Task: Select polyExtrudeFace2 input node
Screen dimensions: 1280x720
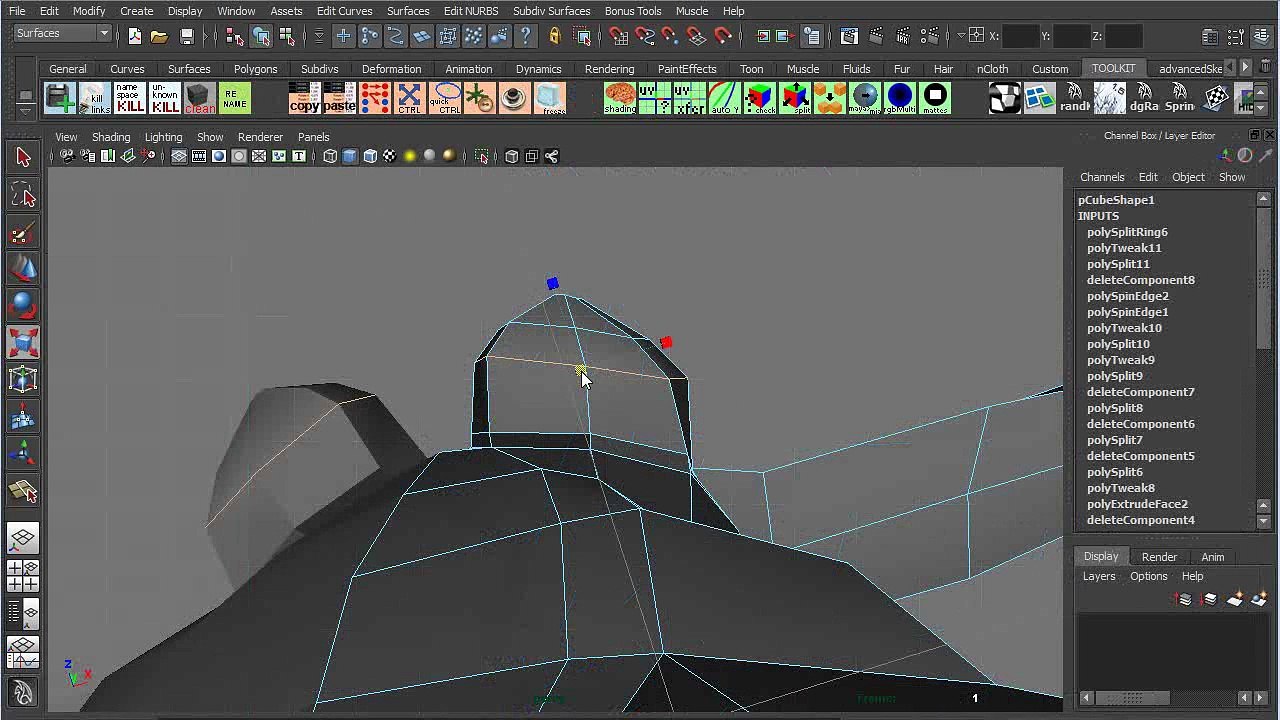Action: click(1137, 504)
